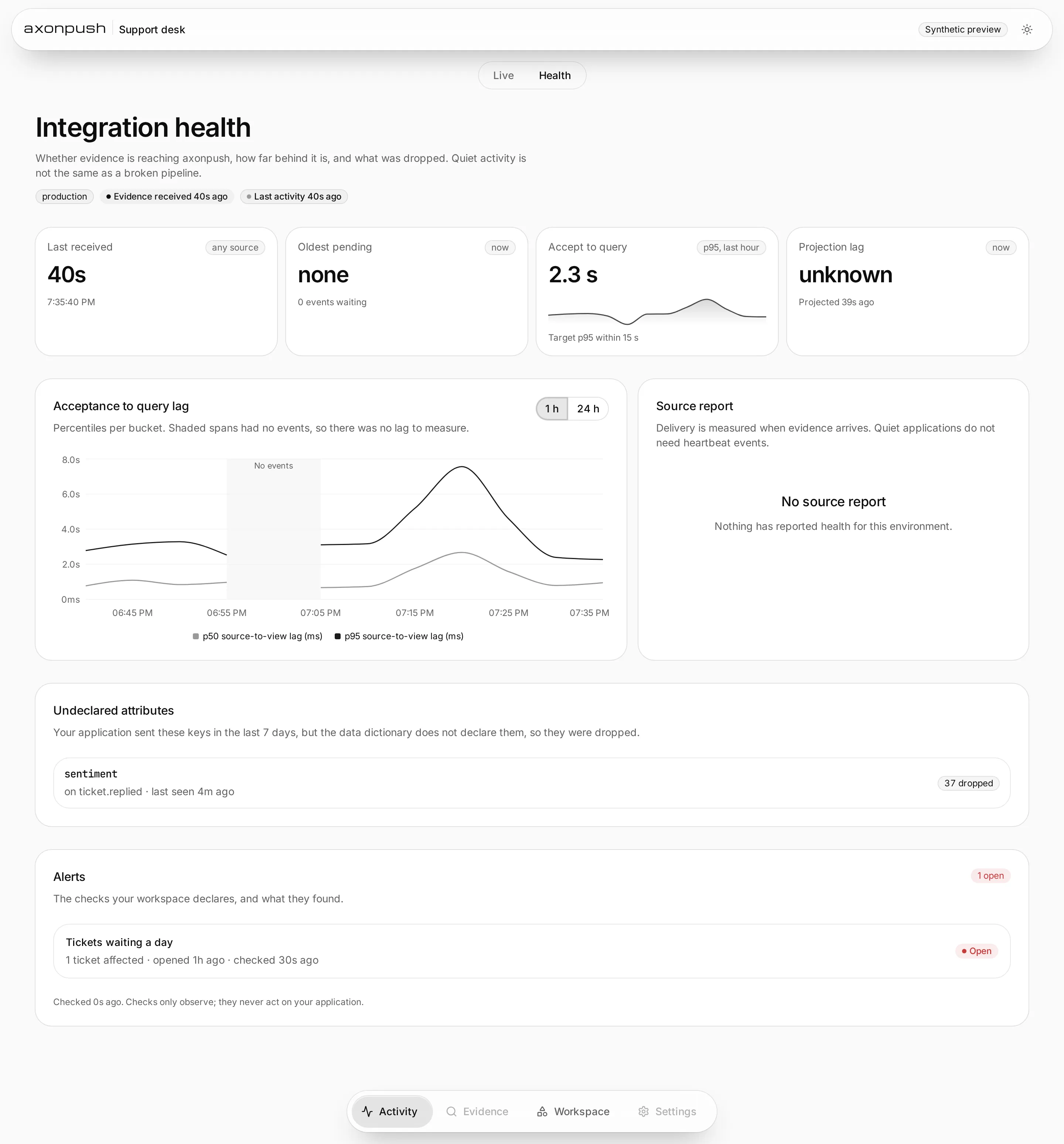Click the No source report heading
The width and height of the screenshot is (1064, 1144).
(833, 502)
